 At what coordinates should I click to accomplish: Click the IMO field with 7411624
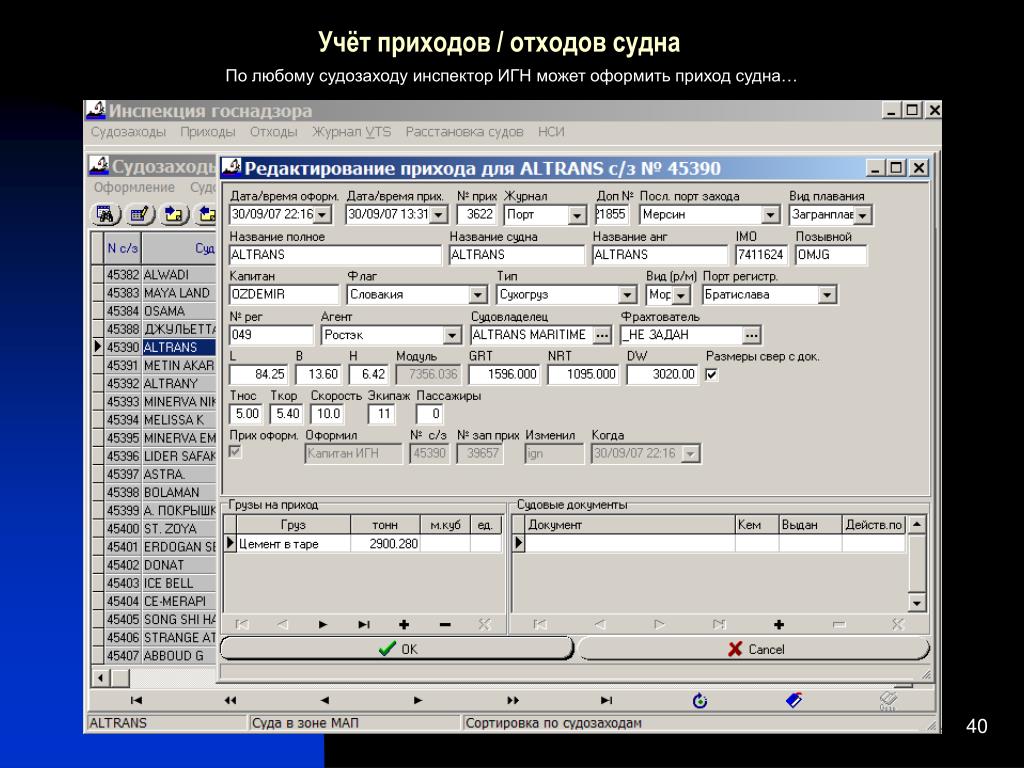pyautogui.click(x=761, y=255)
